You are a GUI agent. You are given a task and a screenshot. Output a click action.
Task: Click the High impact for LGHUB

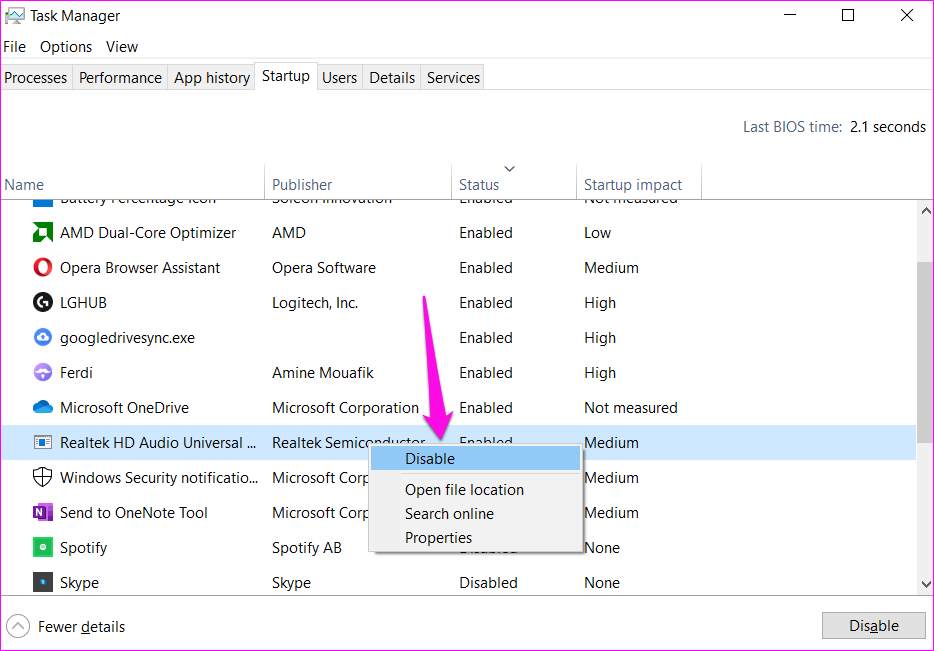click(x=600, y=303)
